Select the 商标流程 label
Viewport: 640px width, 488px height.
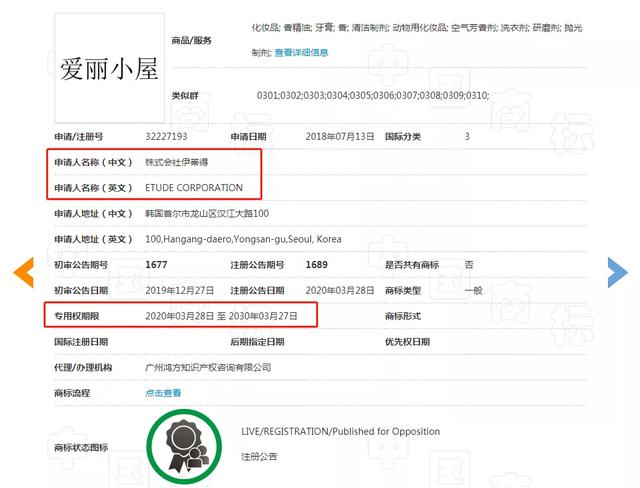tap(72, 393)
